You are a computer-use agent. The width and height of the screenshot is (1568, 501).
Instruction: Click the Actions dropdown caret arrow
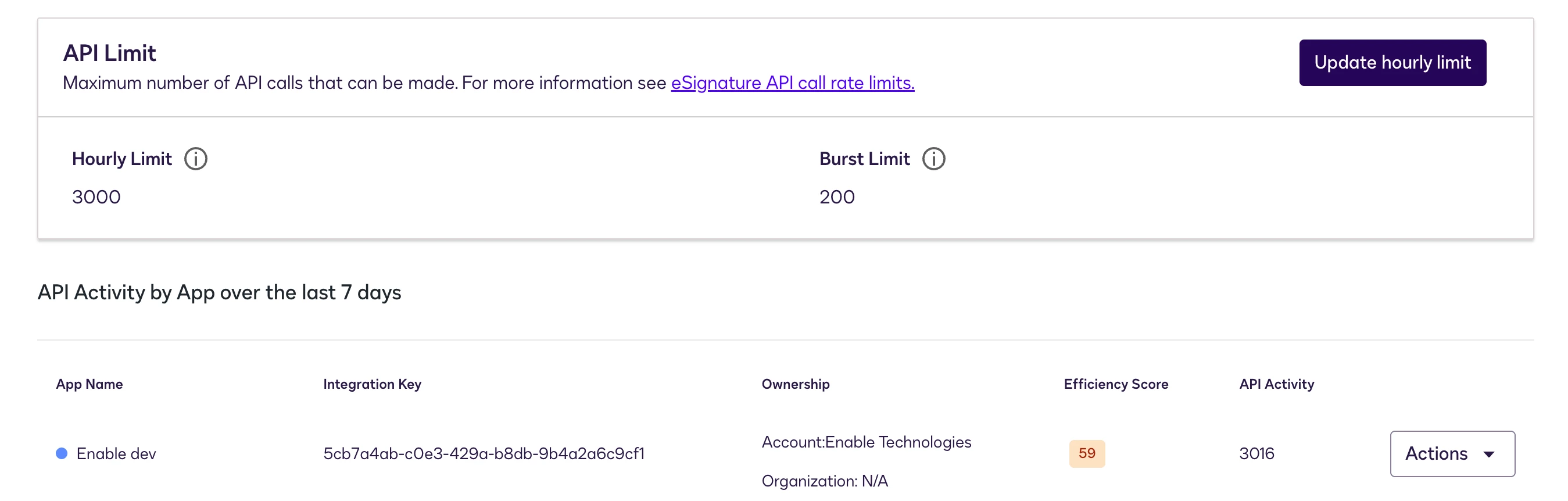[x=1489, y=454]
